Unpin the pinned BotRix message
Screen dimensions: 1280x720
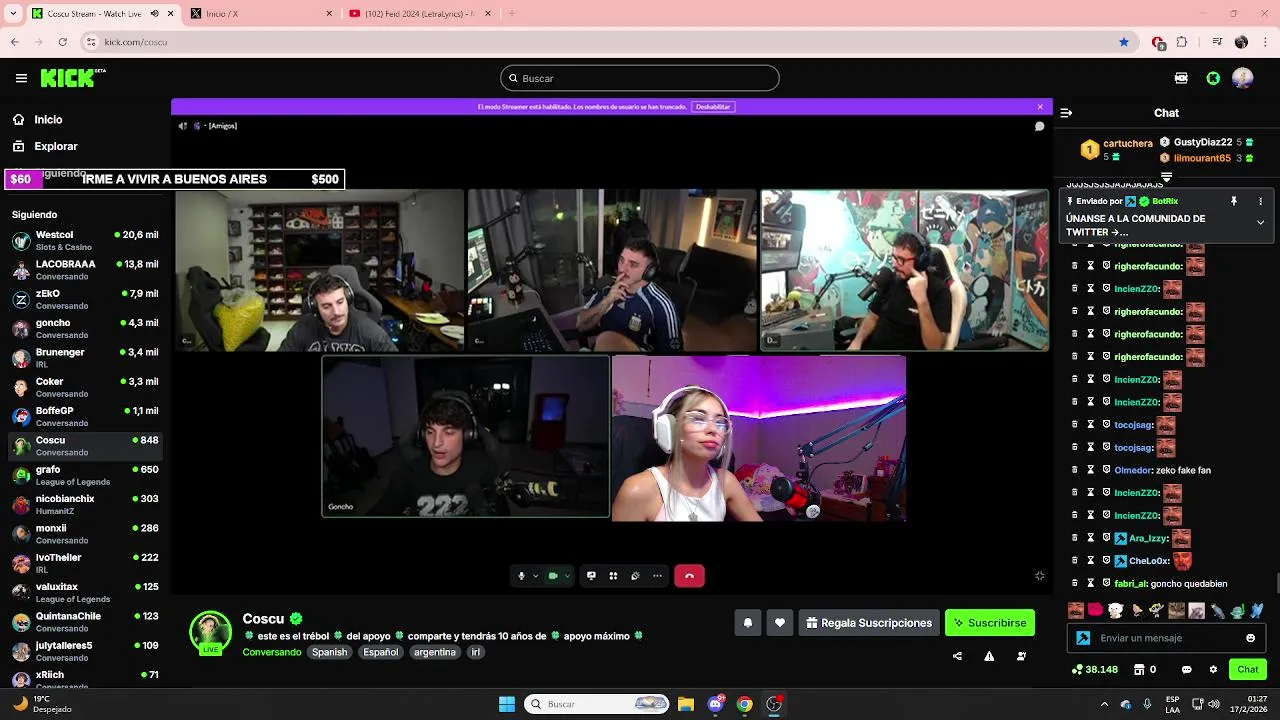coord(1234,201)
